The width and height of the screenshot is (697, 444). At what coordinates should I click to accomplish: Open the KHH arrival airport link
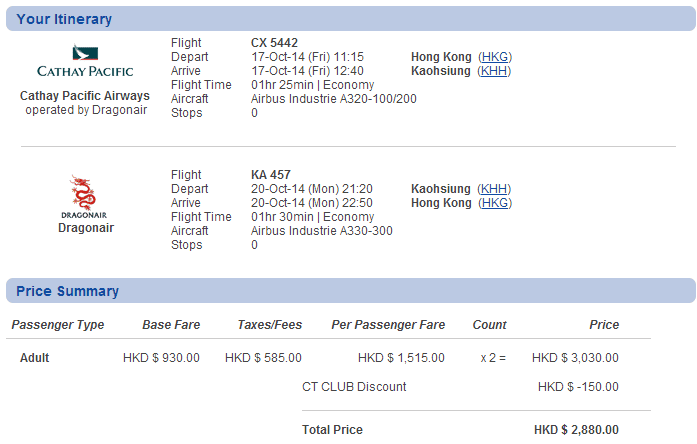tap(495, 71)
